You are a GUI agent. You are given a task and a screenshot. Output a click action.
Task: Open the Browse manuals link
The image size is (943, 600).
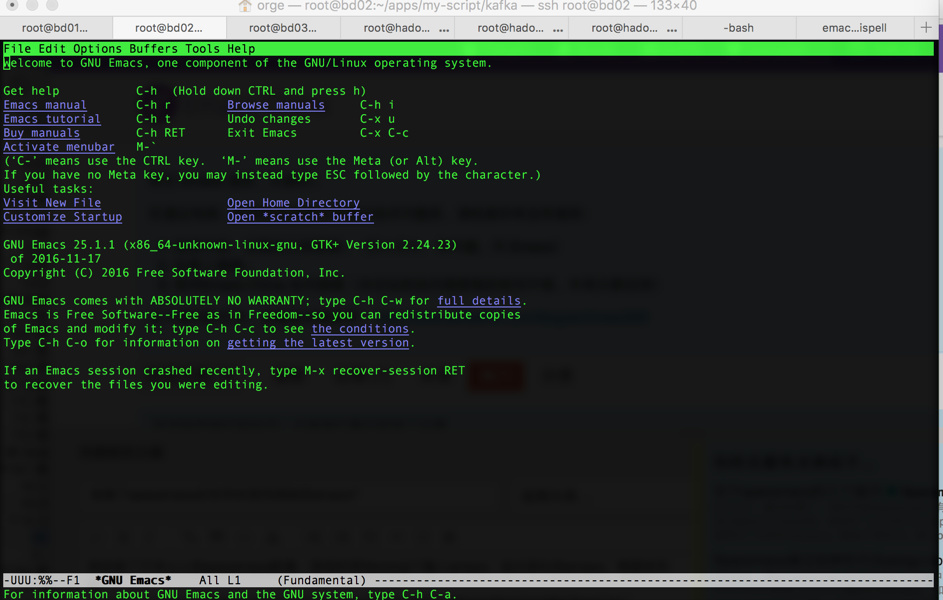point(276,105)
